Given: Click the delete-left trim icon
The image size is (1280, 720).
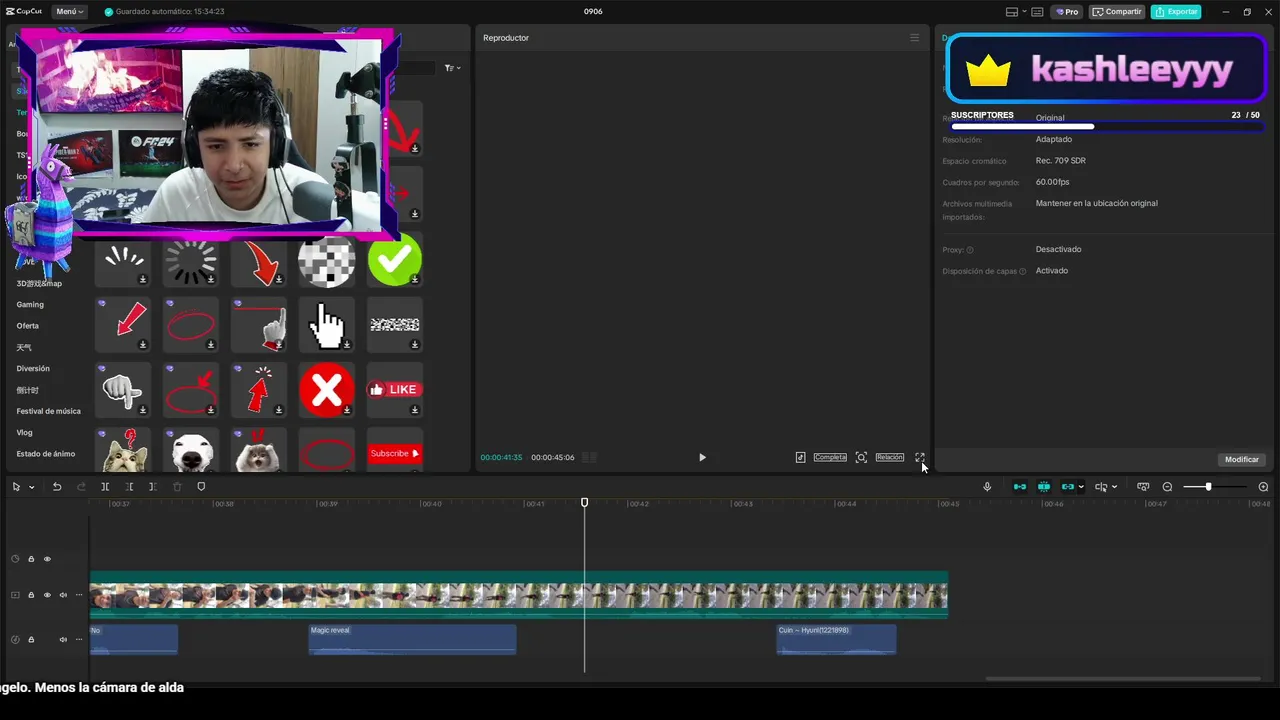Looking at the screenshot, I should (129, 487).
